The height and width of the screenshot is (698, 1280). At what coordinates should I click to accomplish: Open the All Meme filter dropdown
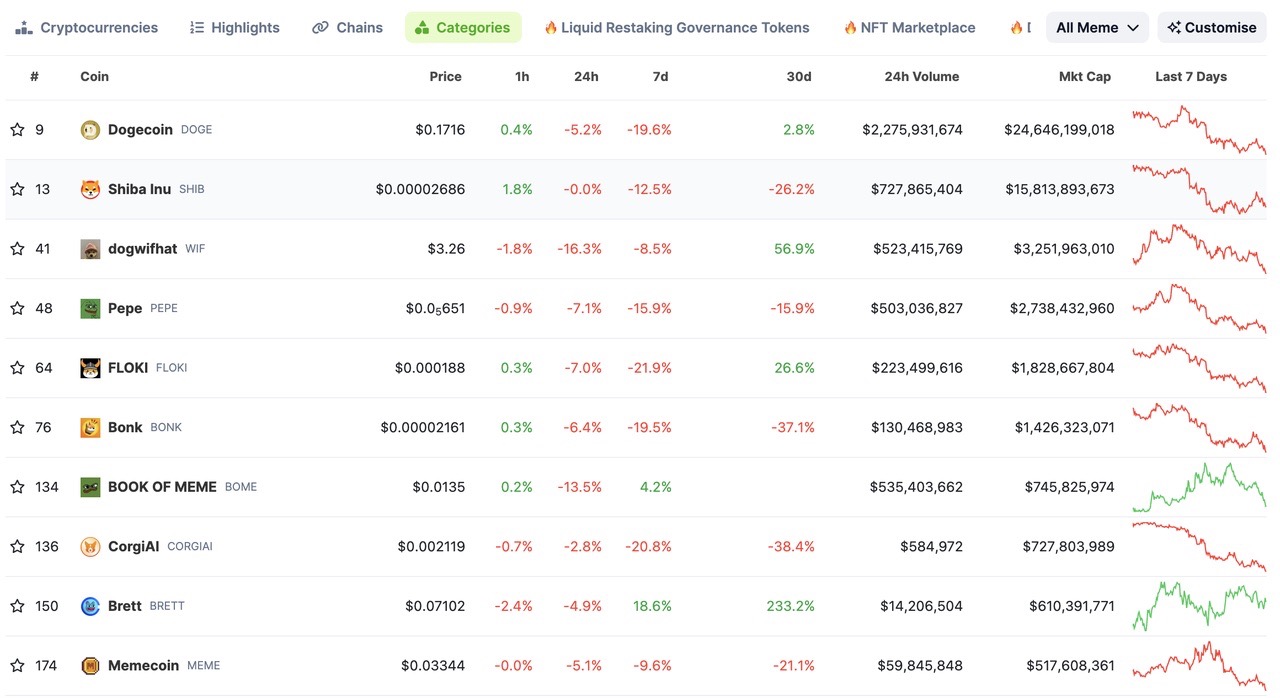[x=1096, y=27]
